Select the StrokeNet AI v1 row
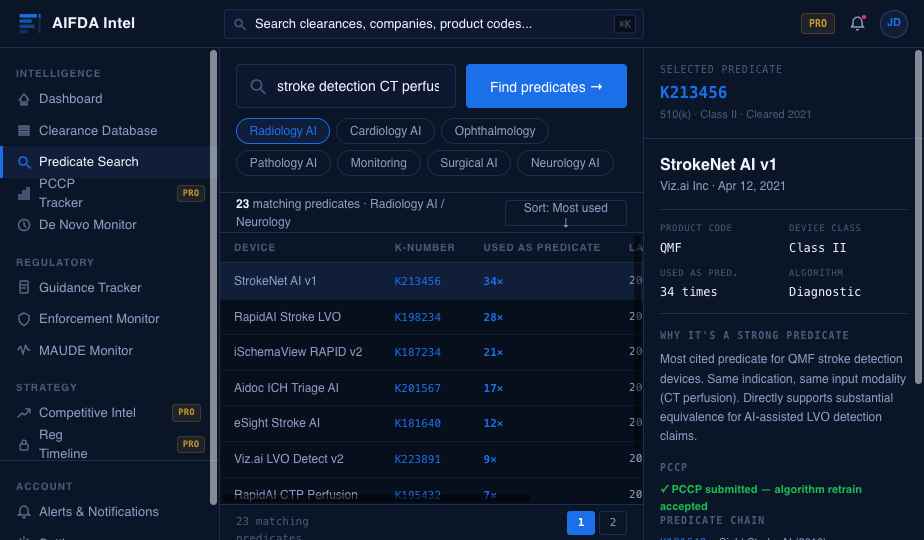The width and height of the screenshot is (924, 540). point(431,281)
